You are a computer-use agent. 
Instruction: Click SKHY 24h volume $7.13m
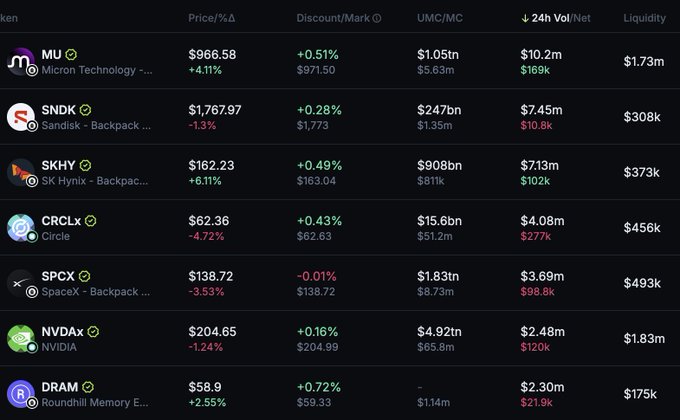539,165
